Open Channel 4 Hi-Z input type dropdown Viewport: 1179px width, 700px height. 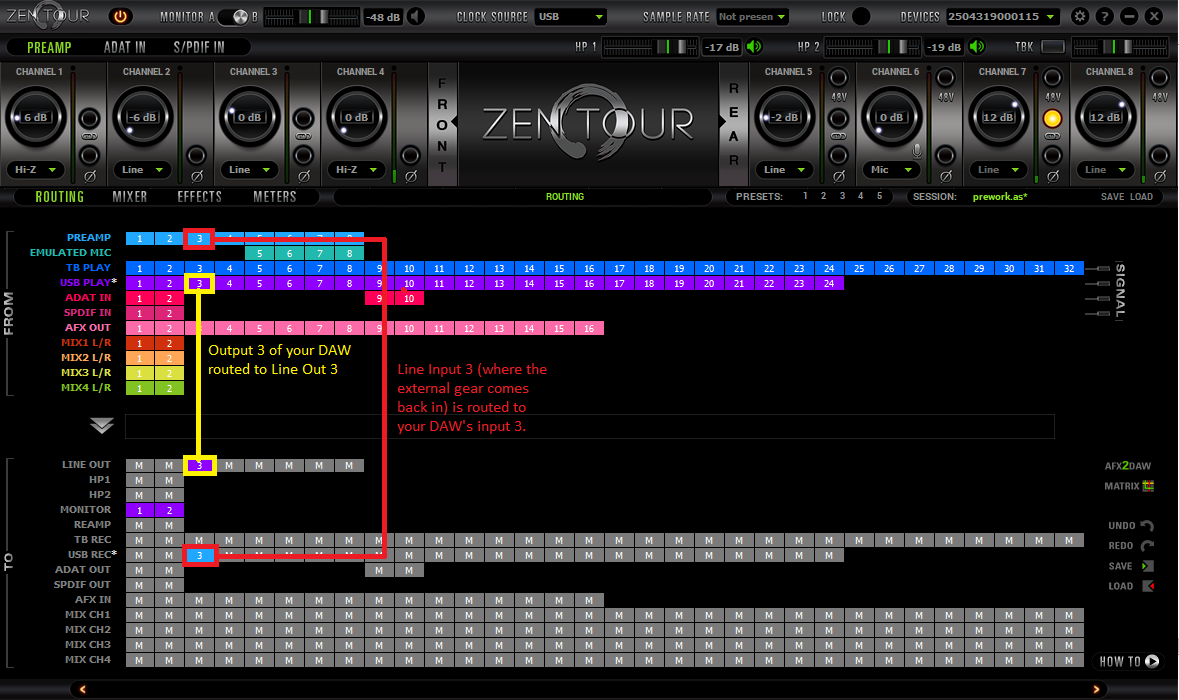[x=356, y=170]
